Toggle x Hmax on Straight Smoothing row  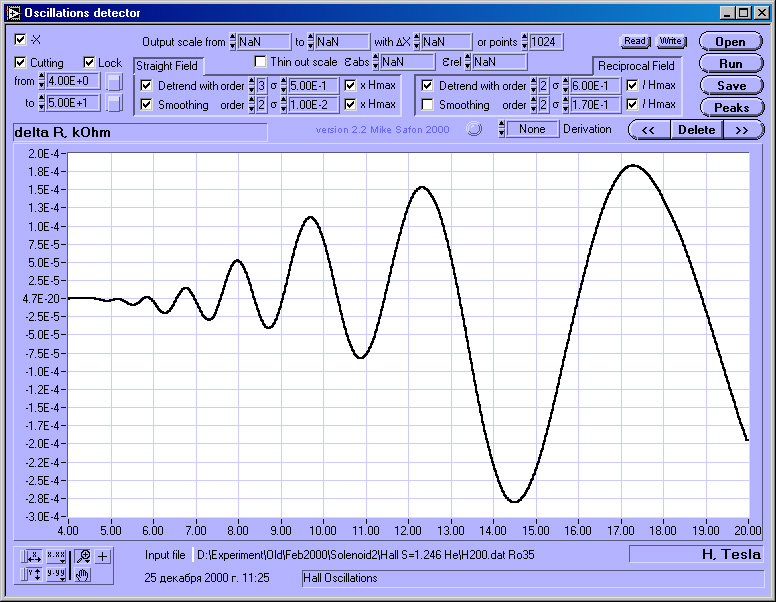tap(350, 104)
